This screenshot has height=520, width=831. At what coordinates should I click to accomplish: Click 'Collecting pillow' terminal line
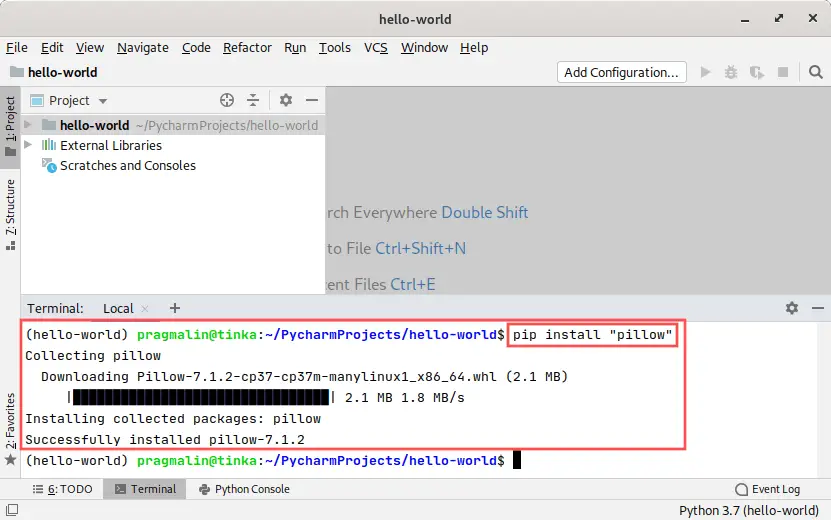tap(93, 356)
